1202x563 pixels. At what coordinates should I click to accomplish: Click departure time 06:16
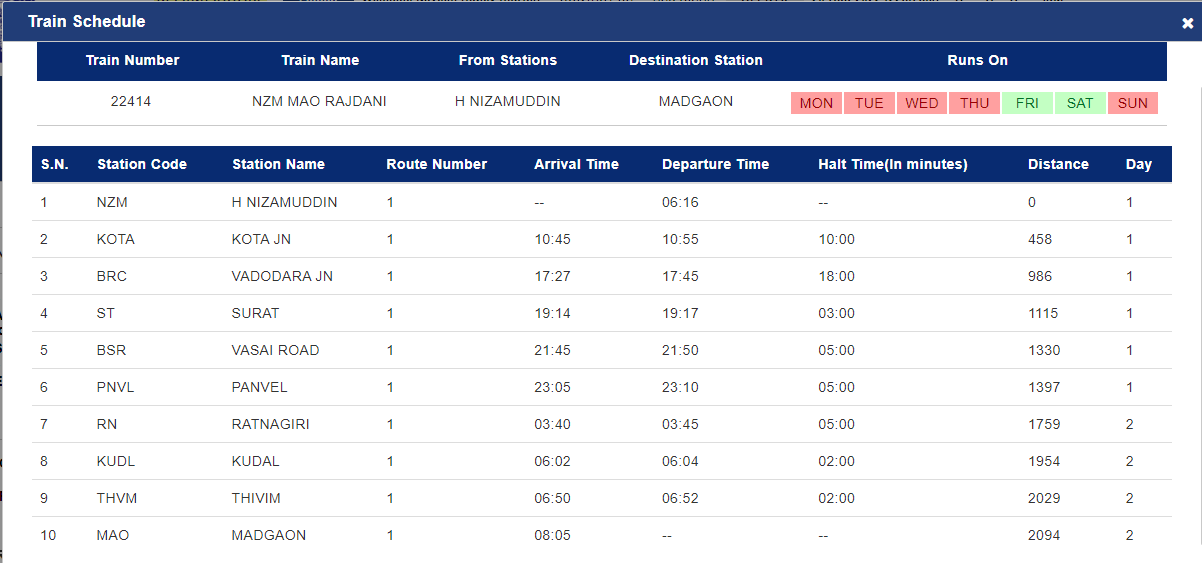click(x=680, y=202)
